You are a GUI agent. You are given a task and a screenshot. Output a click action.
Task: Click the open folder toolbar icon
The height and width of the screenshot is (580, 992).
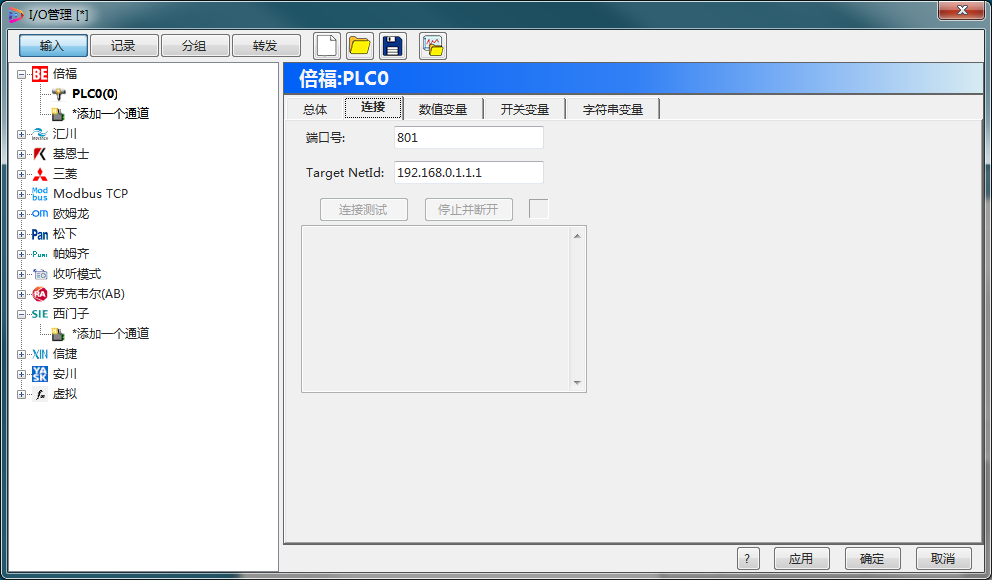click(359, 46)
